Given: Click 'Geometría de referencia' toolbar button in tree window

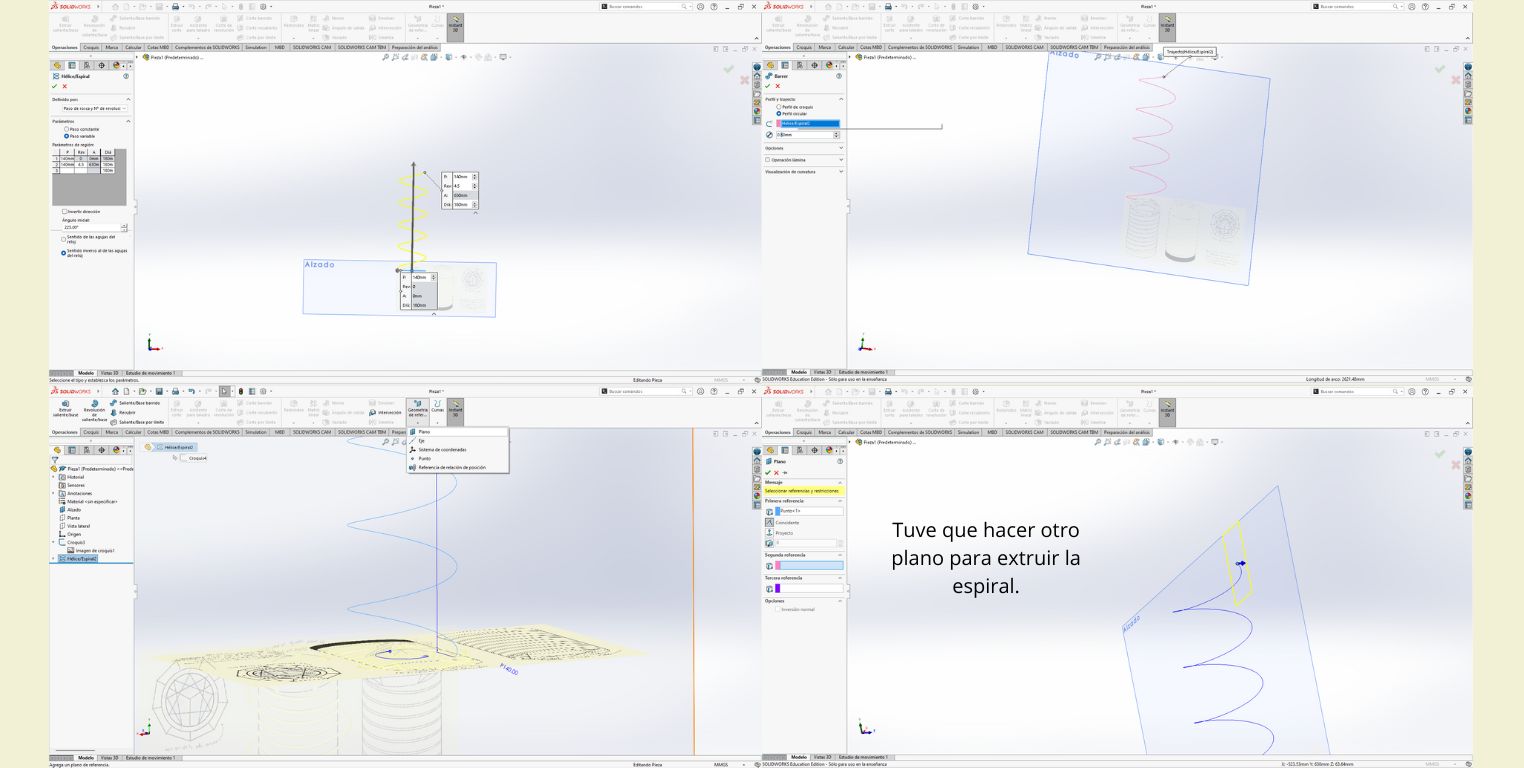Looking at the screenshot, I should [x=418, y=411].
